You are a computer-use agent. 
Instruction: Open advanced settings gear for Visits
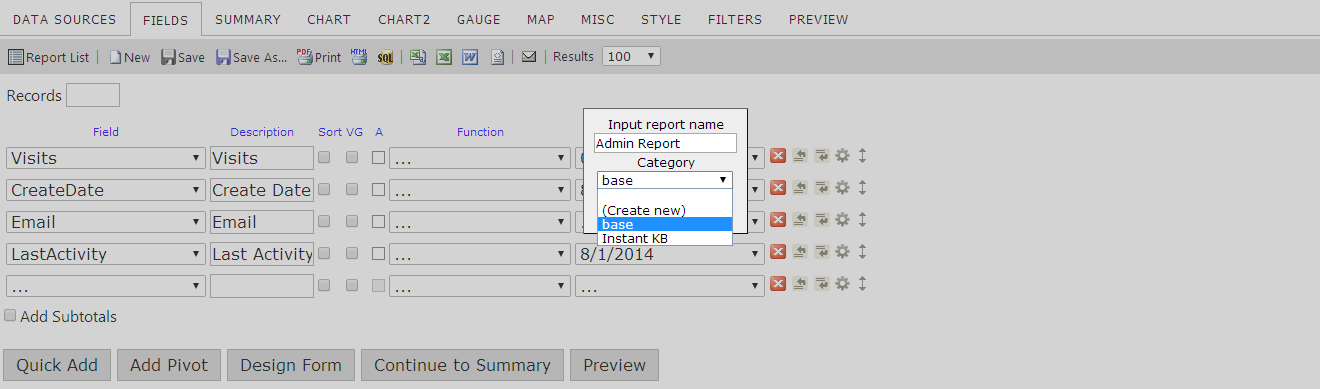coord(842,156)
